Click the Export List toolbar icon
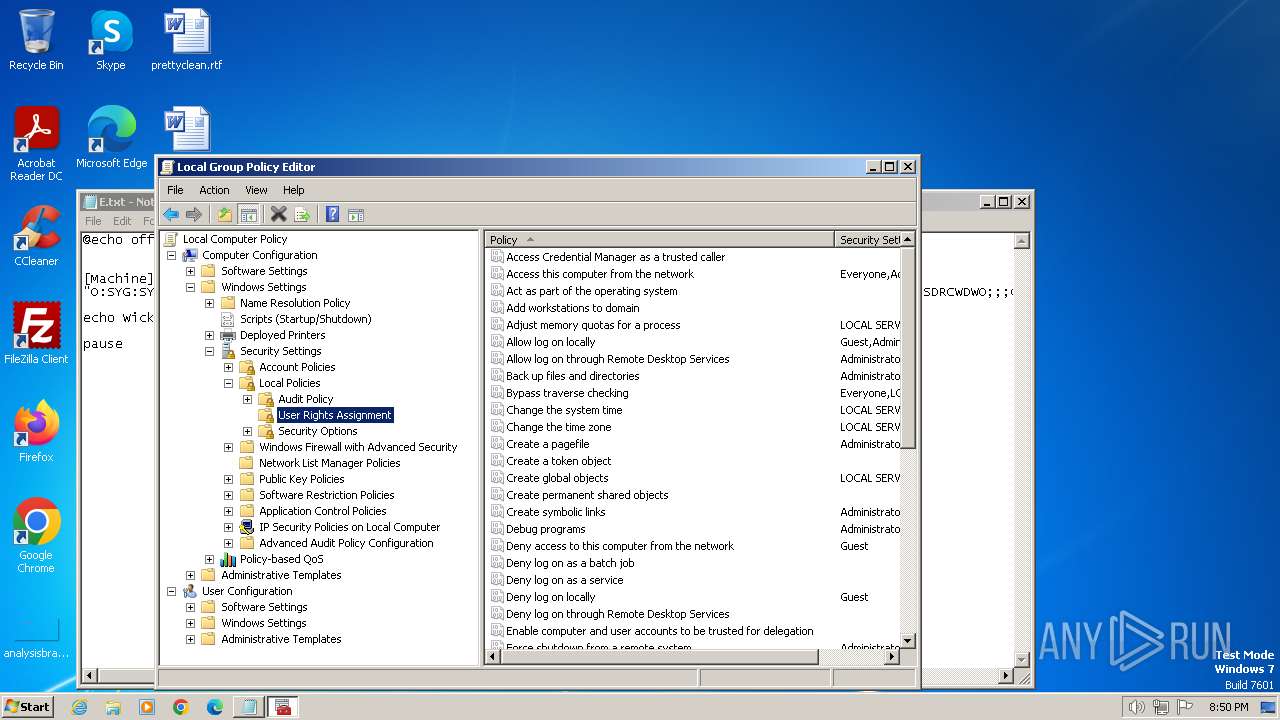 (x=302, y=214)
